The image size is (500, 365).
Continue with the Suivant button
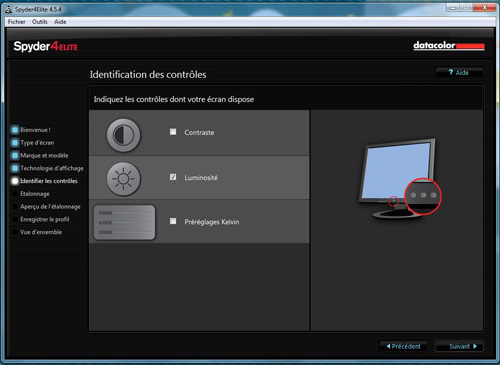pyautogui.click(x=459, y=346)
